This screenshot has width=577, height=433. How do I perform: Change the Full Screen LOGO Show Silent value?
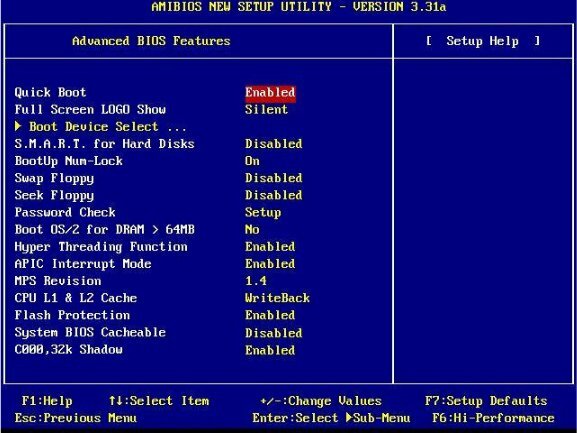266,109
